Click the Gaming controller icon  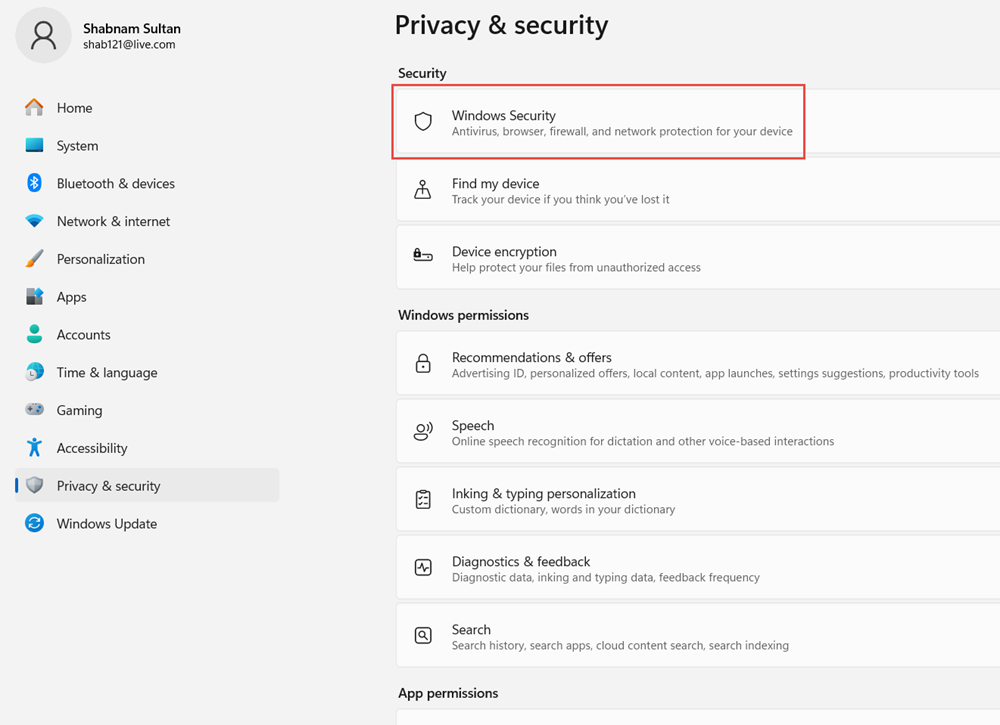click(34, 409)
